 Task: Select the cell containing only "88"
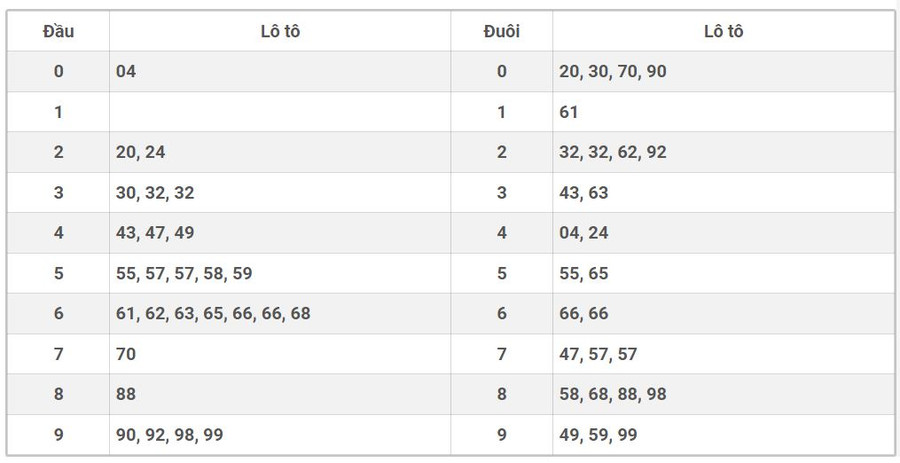click(x=126, y=394)
